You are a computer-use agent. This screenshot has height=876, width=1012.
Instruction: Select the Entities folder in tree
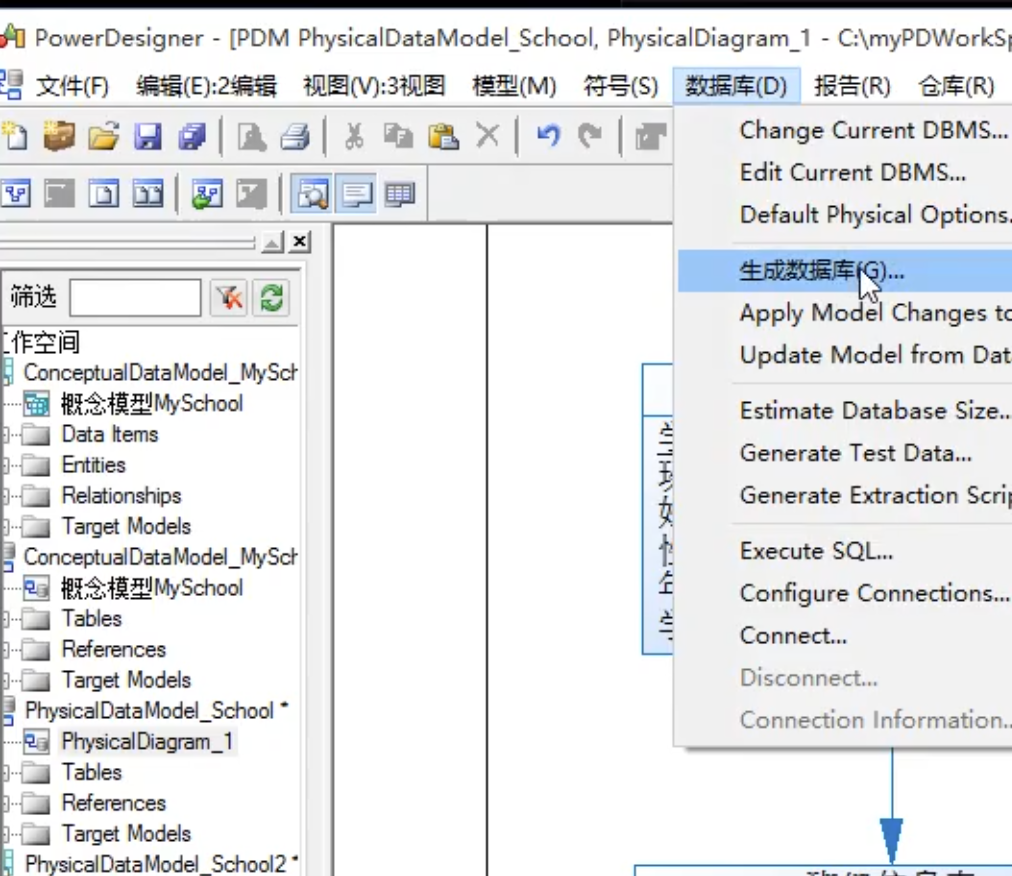(x=94, y=465)
